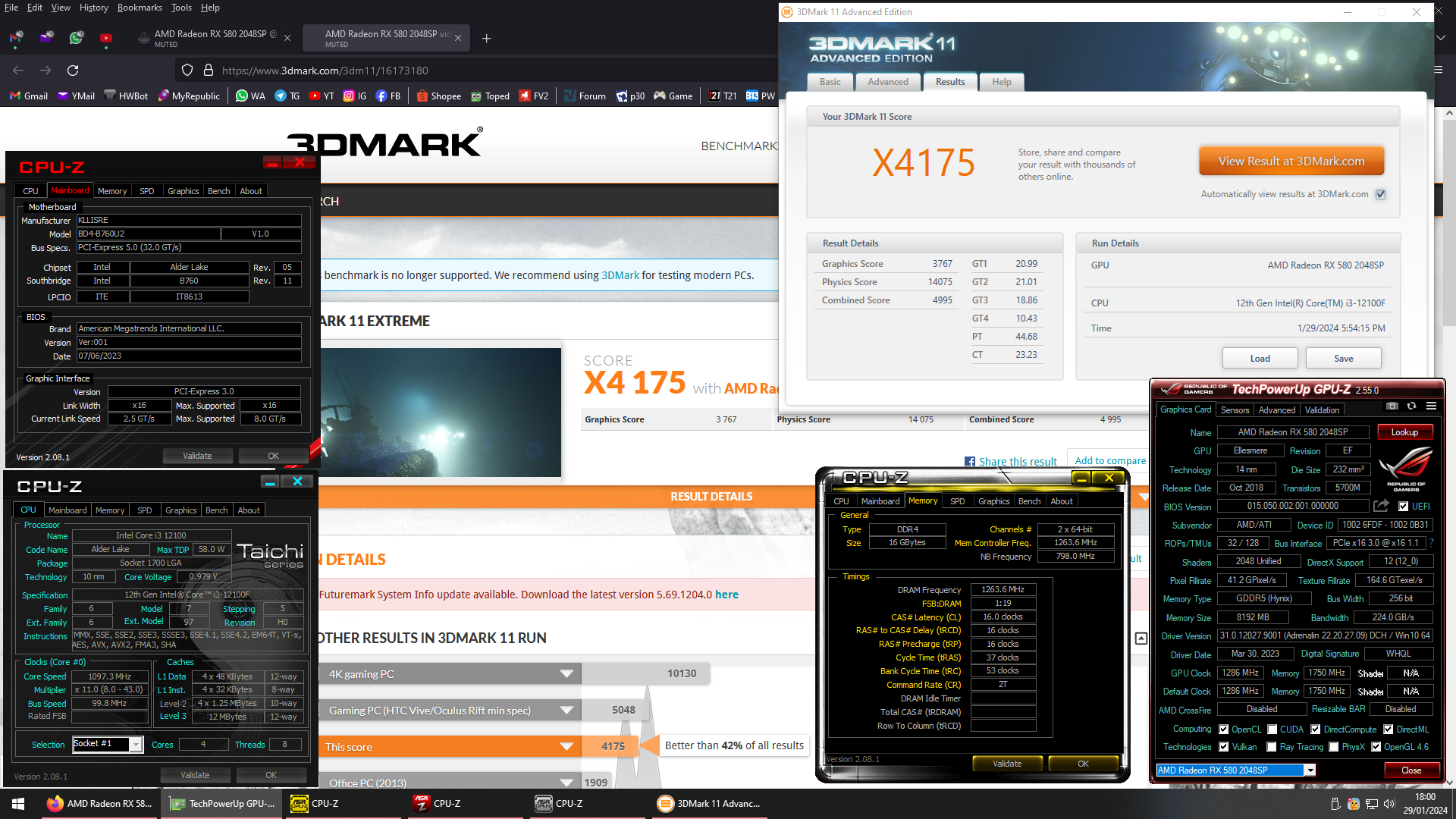Open the pinned purple mail tab
The width and height of the screenshot is (1456, 819).
click(x=46, y=37)
